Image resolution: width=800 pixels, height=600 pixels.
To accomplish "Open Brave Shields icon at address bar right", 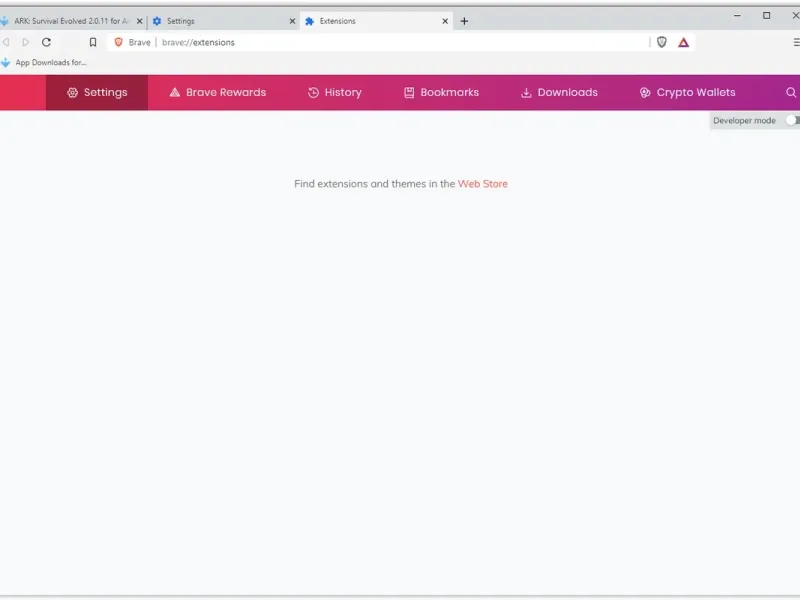I will 662,42.
